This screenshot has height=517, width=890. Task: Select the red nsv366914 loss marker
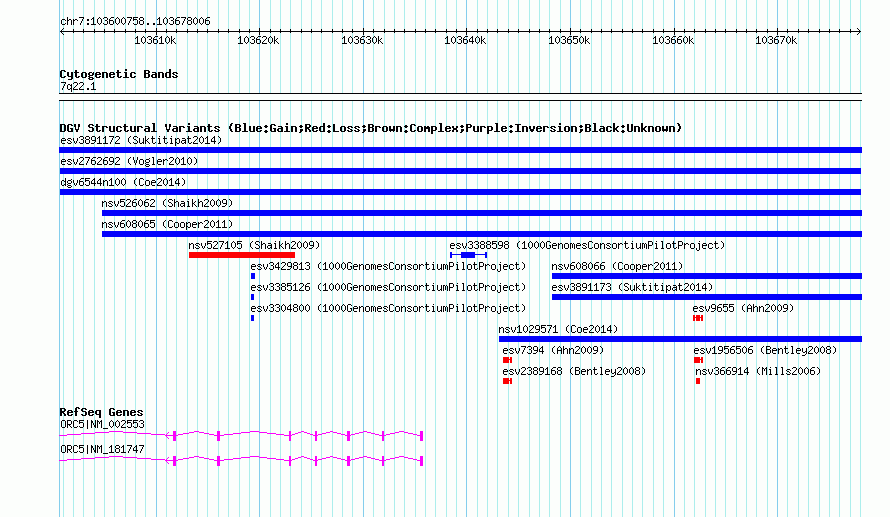pos(698,381)
